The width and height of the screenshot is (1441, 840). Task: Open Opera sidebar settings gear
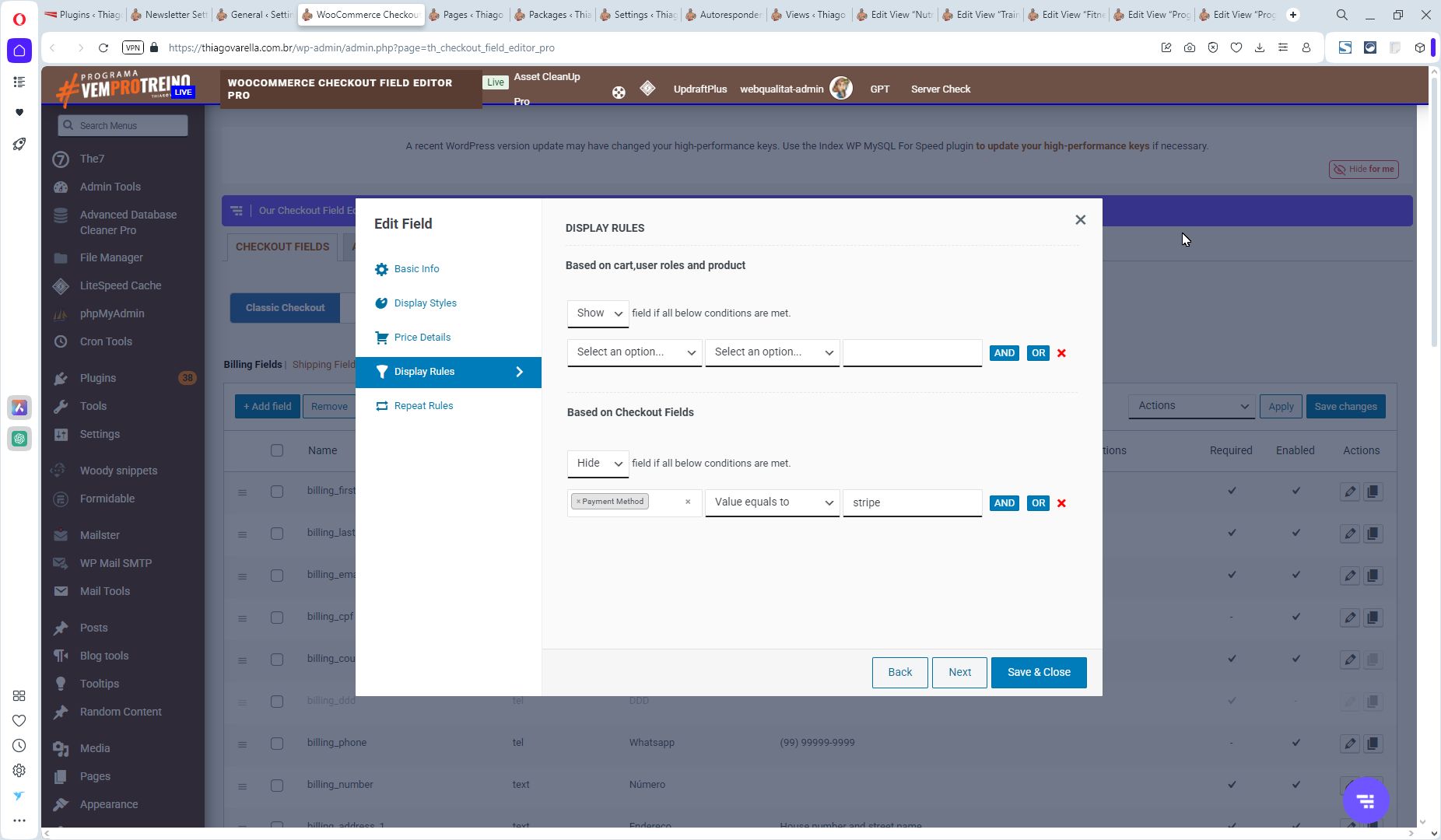(19, 771)
